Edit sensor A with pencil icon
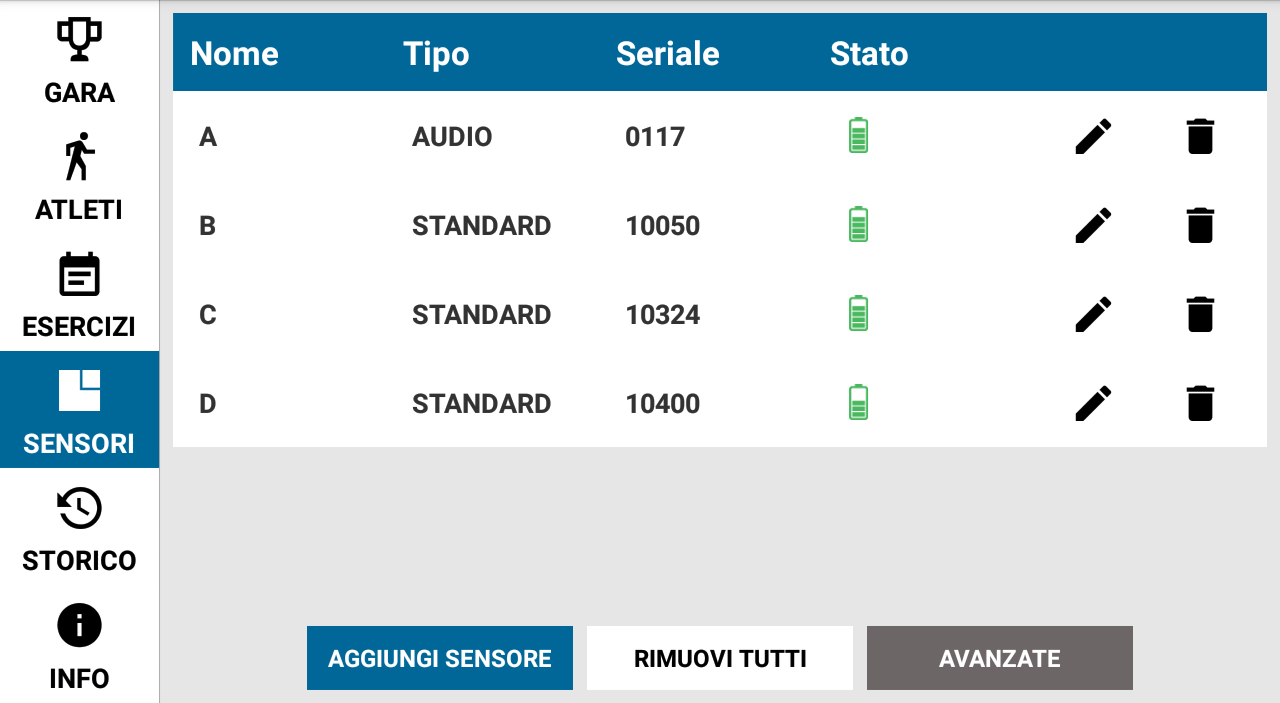 click(x=1093, y=136)
